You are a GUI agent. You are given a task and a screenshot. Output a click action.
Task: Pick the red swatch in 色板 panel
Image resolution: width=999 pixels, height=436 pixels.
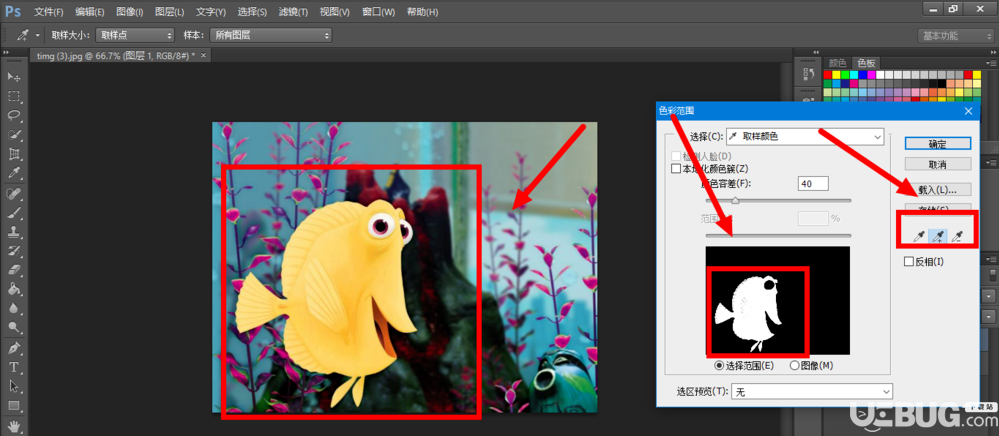click(x=828, y=75)
